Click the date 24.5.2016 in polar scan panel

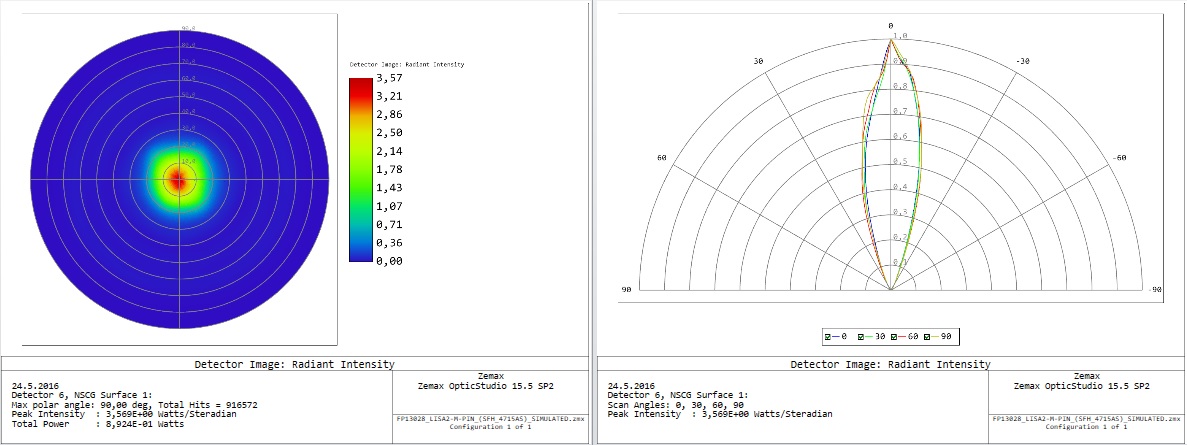tap(632, 386)
